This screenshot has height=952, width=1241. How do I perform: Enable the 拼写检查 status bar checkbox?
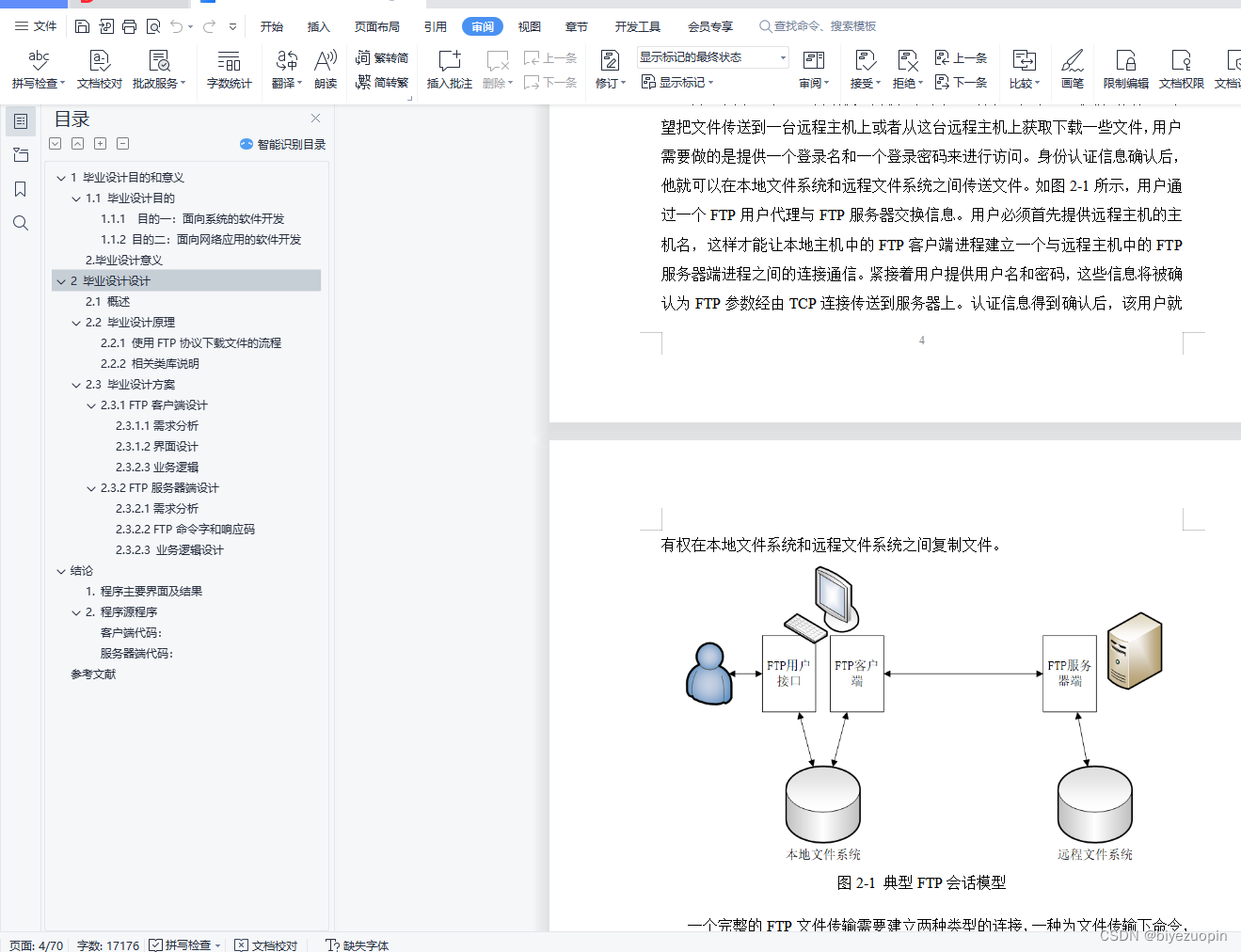[155, 944]
